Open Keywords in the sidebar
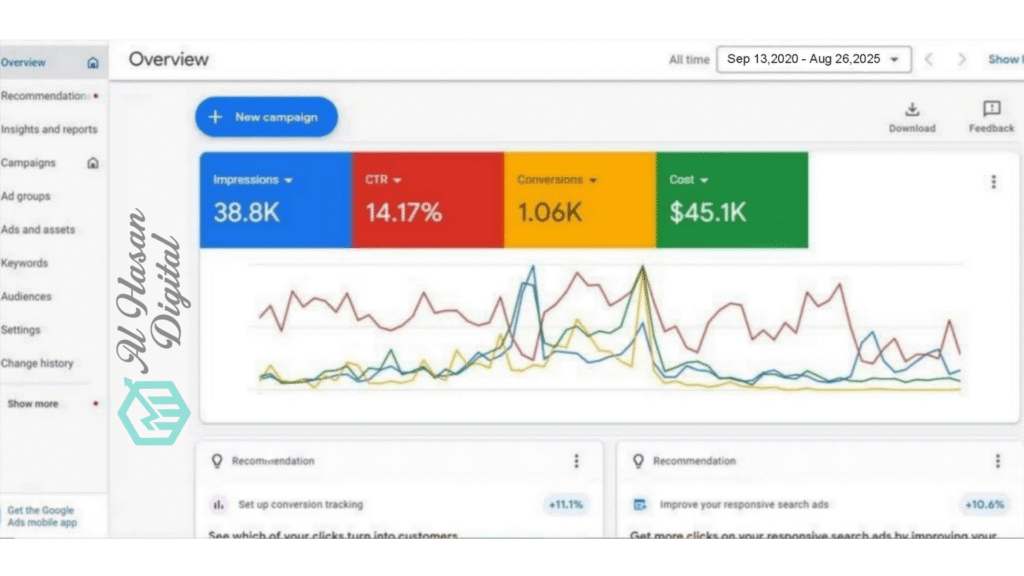1024x576 pixels. (x=25, y=263)
